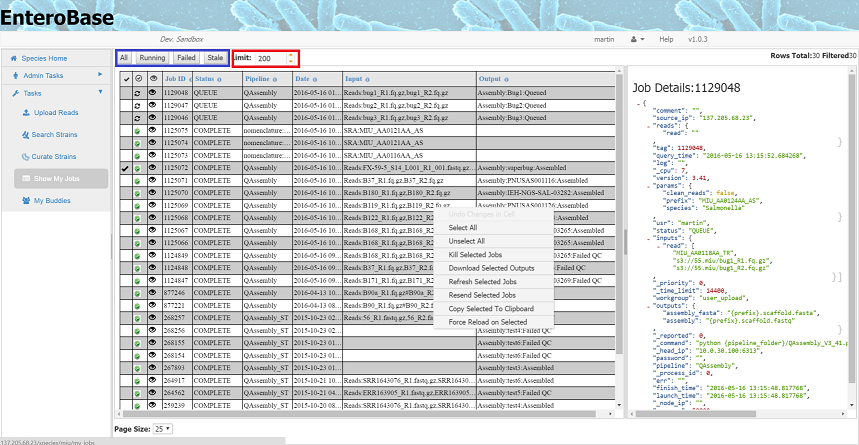Choose Force Reload on Selected
This screenshot has width=859, height=445.
(494, 322)
